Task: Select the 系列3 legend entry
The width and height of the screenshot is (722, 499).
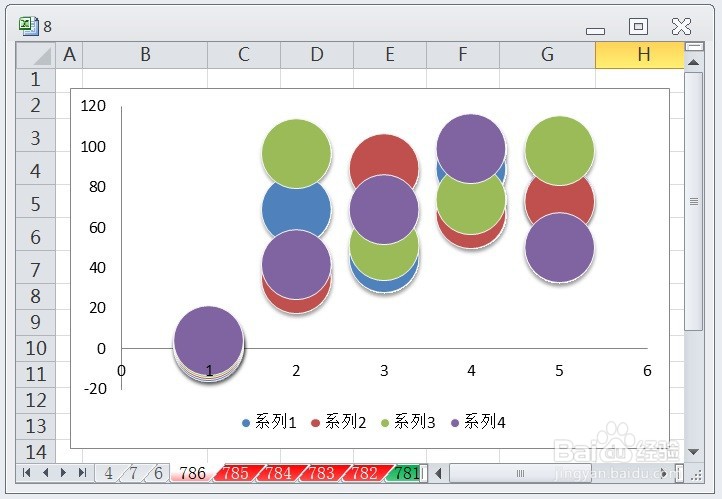Action: click(x=408, y=422)
